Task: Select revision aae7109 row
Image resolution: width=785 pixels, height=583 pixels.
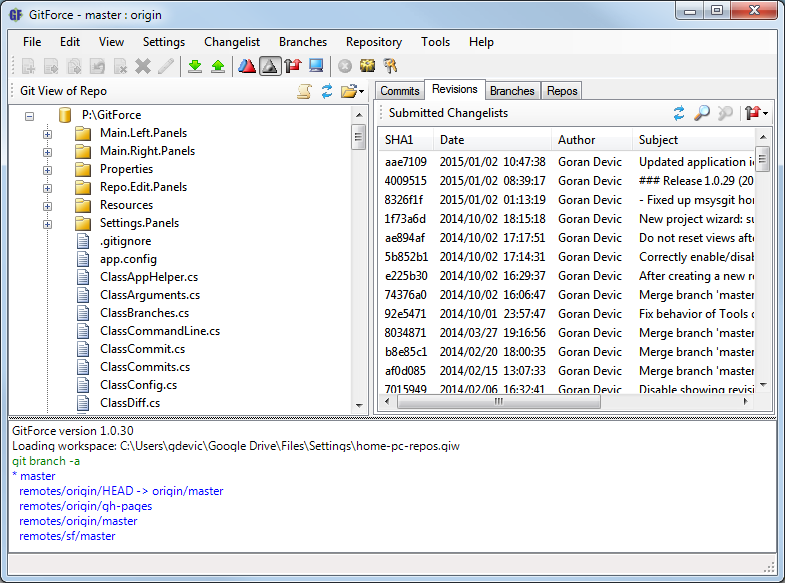Action: (x=568, y=162)
